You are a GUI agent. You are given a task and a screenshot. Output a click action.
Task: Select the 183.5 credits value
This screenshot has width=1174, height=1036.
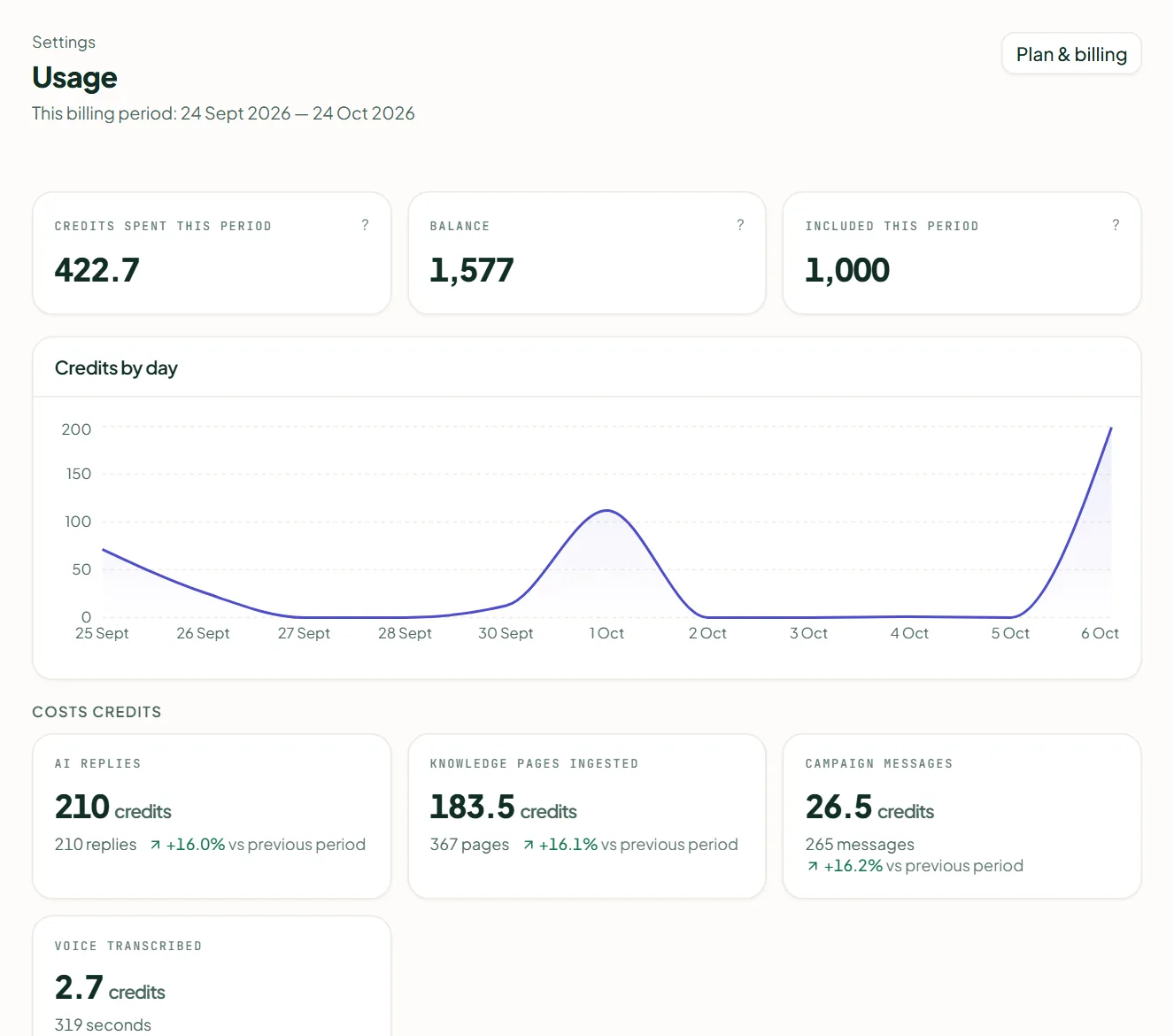(x=503, y=808)
